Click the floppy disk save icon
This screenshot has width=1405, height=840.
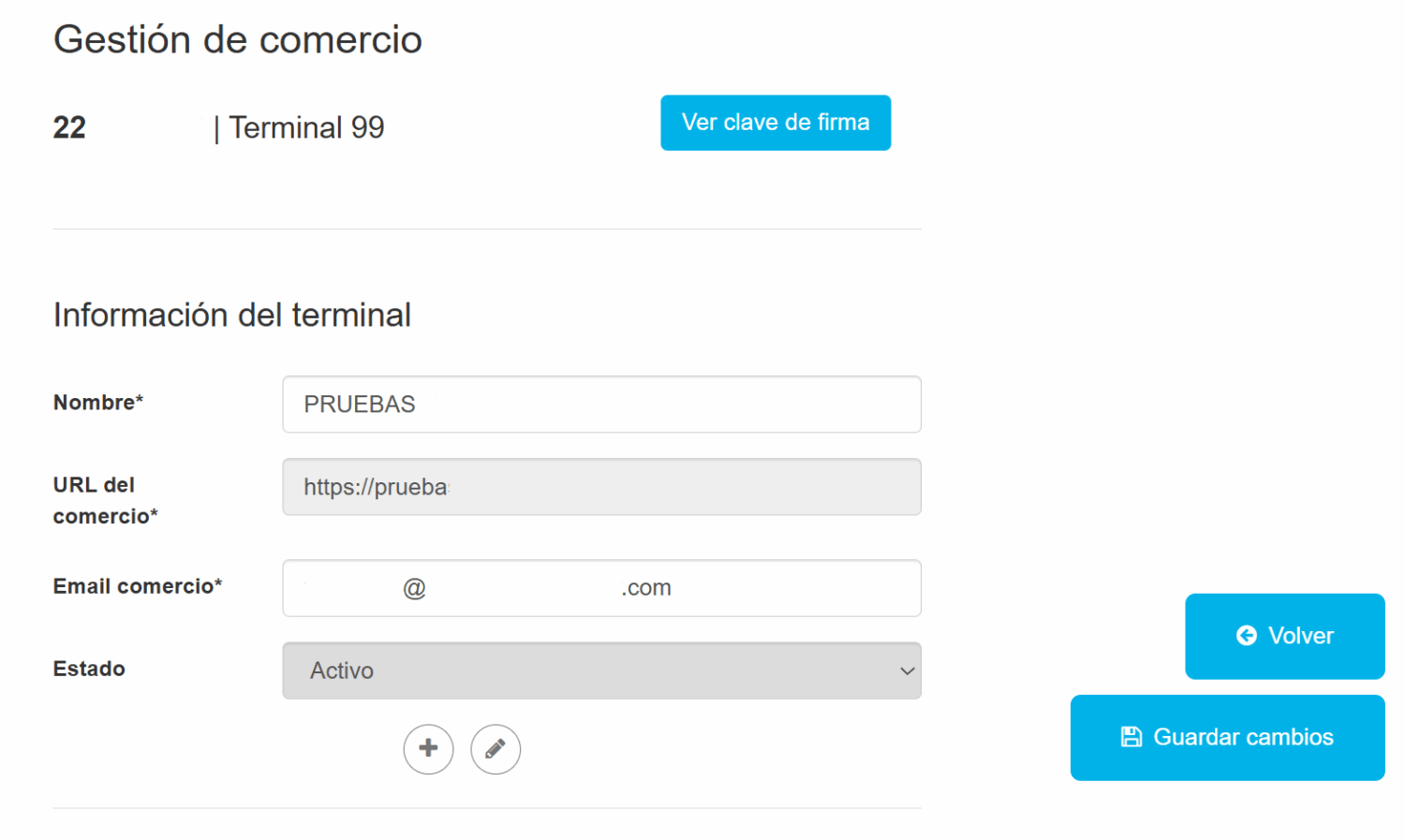tap(1131, 737)
